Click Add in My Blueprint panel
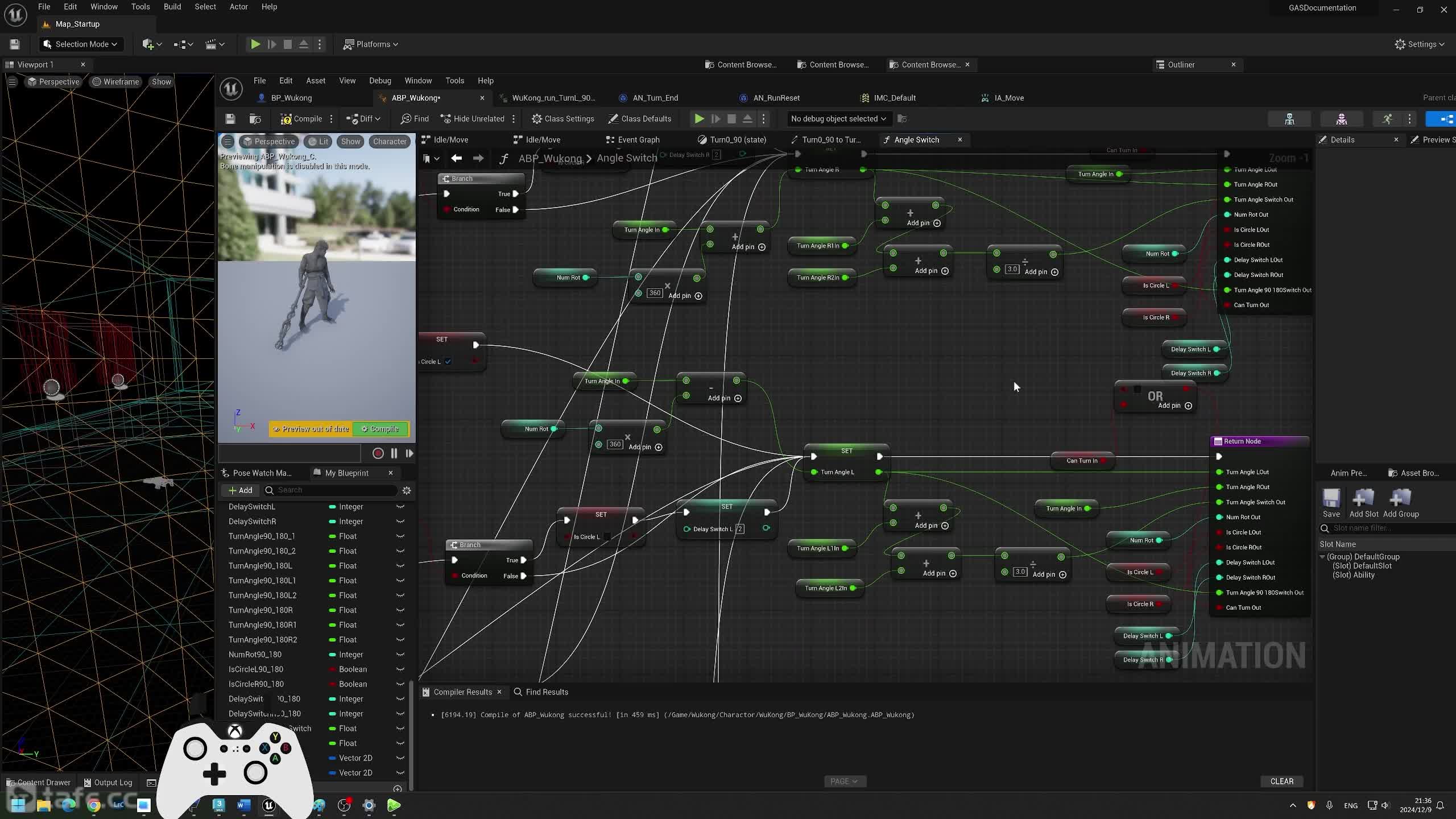 click(x=241, y=490)
